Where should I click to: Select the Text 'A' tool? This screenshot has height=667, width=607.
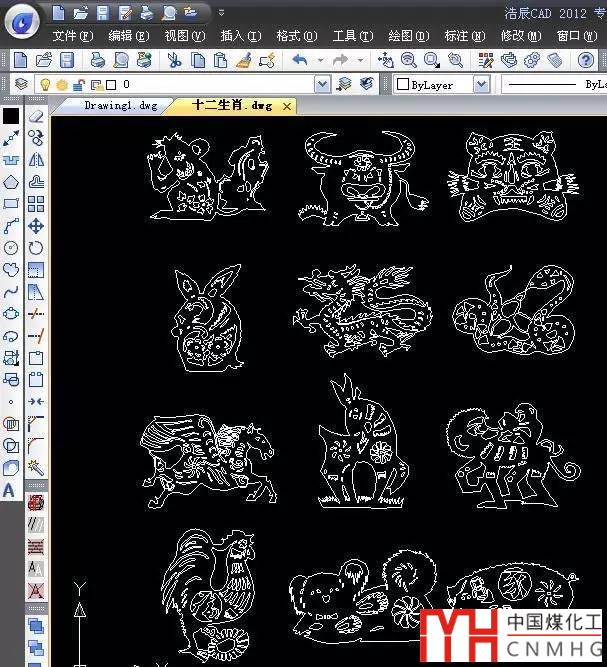tap(9, 491)
